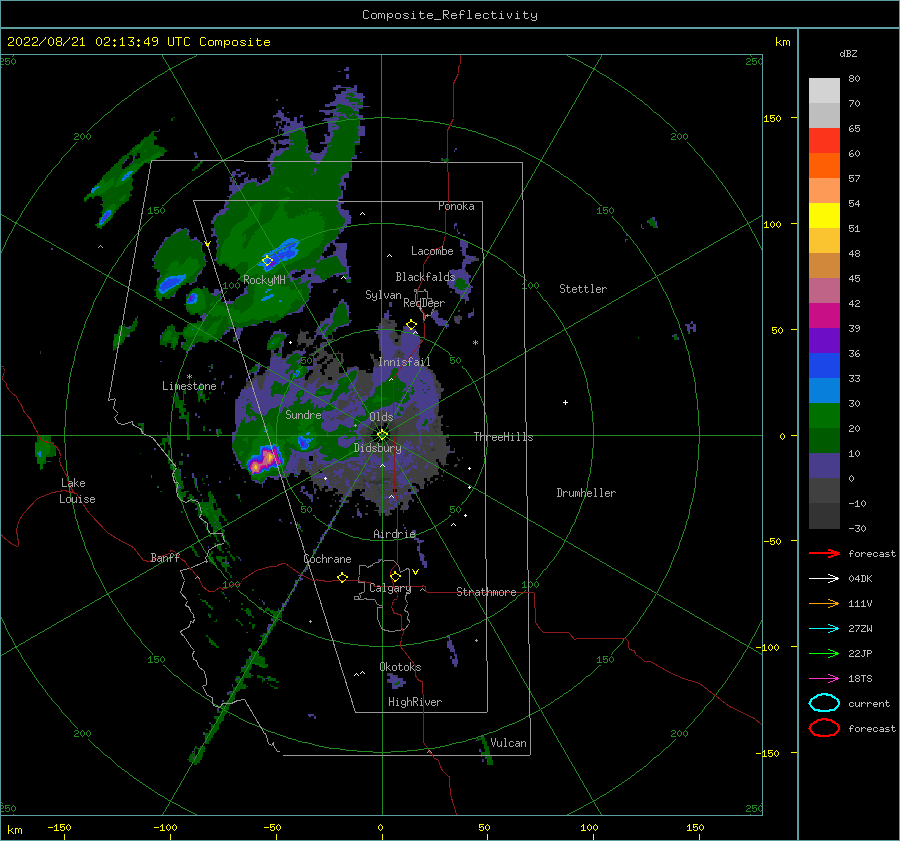Click the yellow diamond marker near RockyMH

(267, 261)
